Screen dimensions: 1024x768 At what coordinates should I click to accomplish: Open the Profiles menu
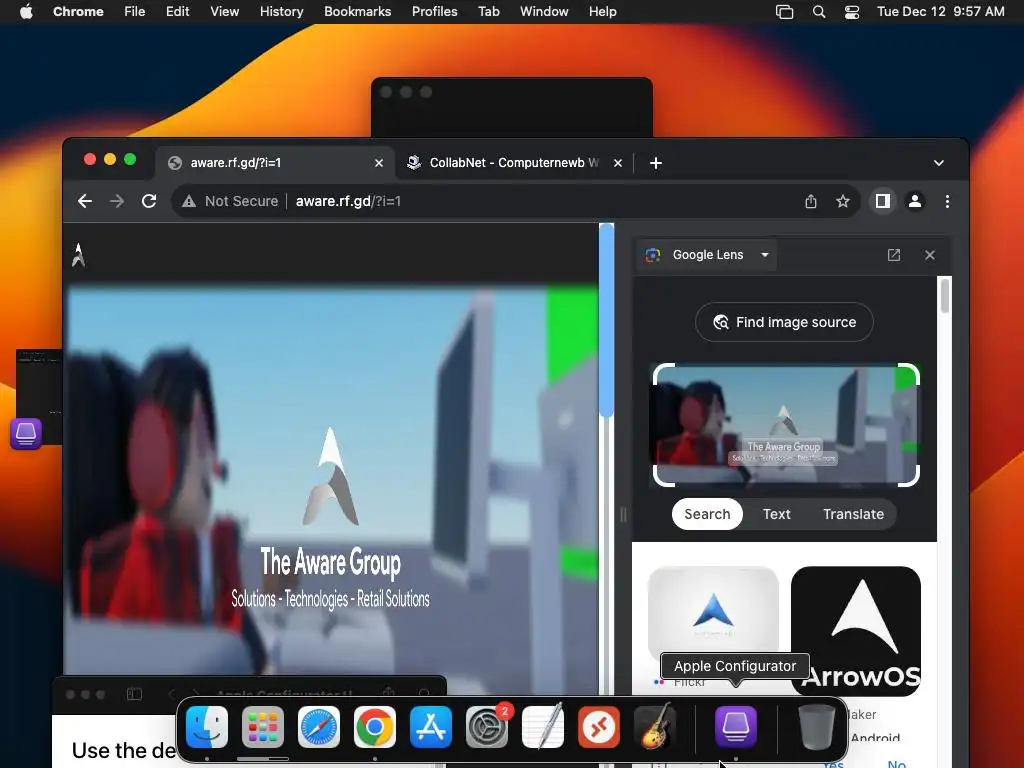(x=434, y=12)
